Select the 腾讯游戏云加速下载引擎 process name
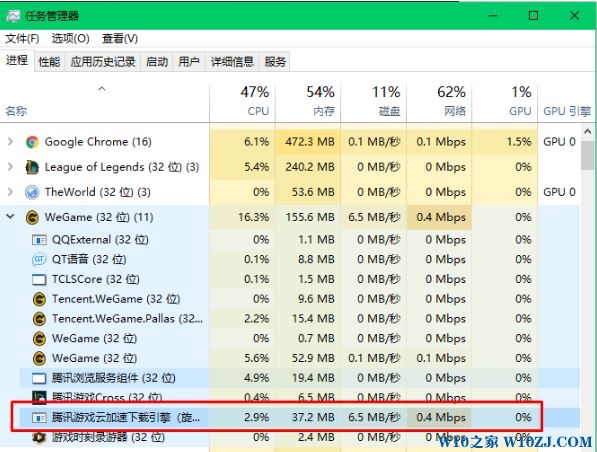 click(126, 418)
